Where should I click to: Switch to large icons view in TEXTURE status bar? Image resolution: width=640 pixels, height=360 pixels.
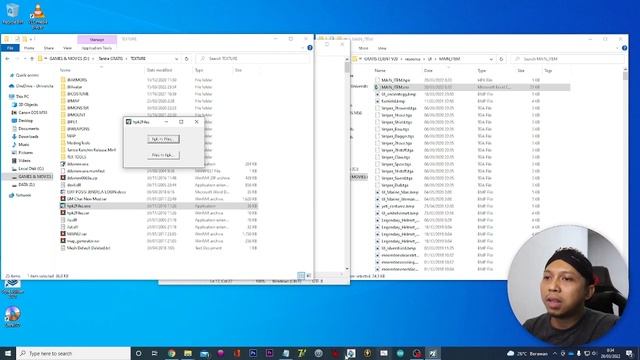pyautogui.click(x=309, y=276)
